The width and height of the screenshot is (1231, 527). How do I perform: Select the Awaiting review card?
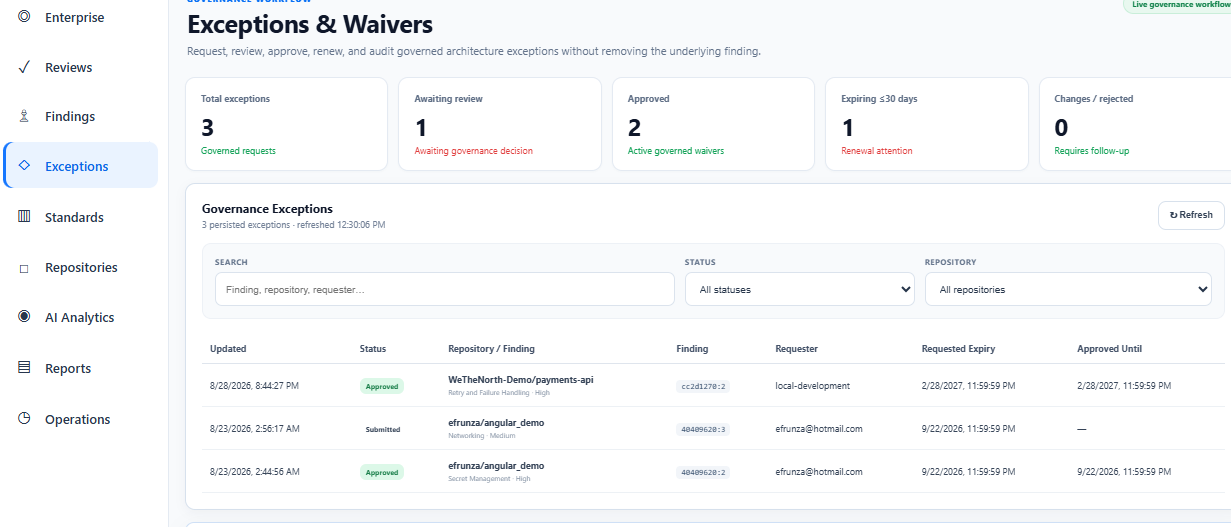[x=500, y=124]
